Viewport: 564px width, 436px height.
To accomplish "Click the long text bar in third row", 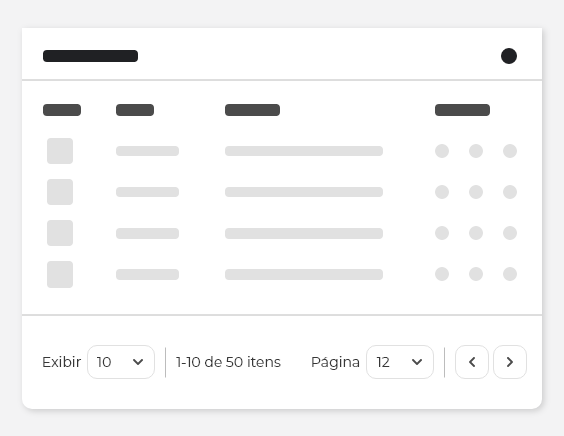I will (x=304, y=233).
